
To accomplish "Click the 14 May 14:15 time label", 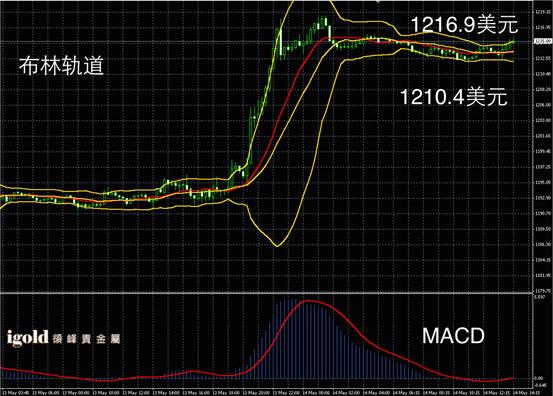I will click(x=526, y=392).
